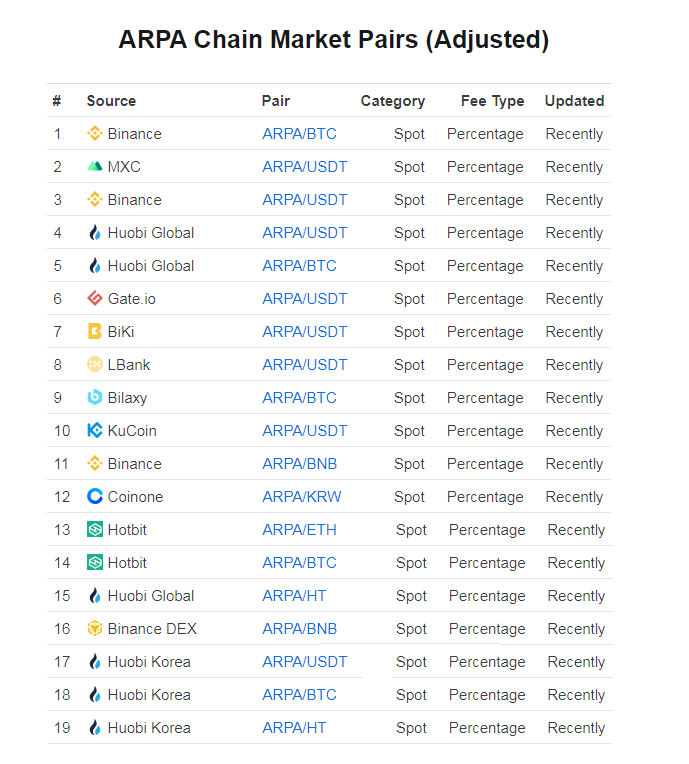Open the ARPA/ETH pair link
Screen dimensions: 689x764
point(299,530)
